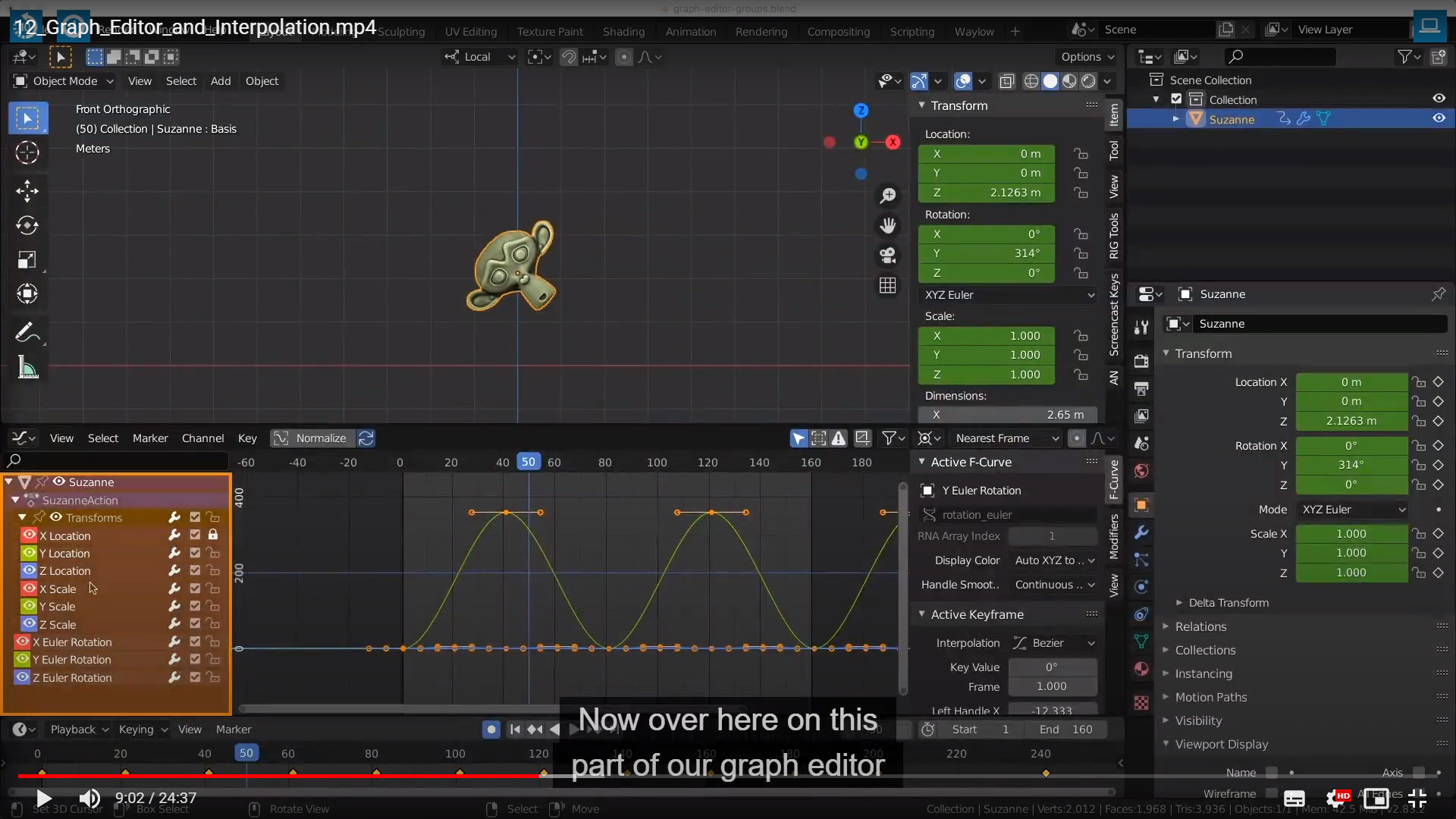Click the 3D Cursor tool
This screenshot has height=819, width=1456.
point(27,152)
